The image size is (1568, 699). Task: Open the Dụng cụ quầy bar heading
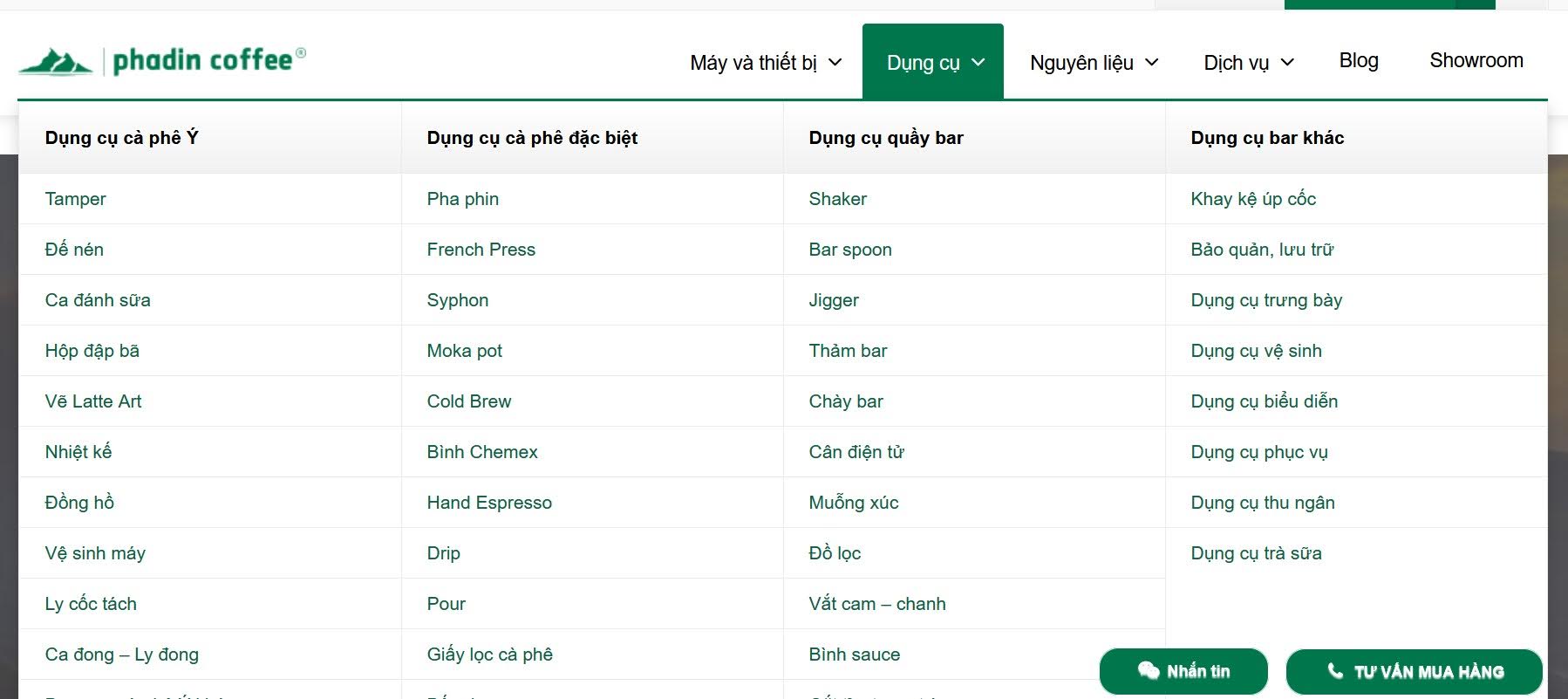(x=886, y=138)
